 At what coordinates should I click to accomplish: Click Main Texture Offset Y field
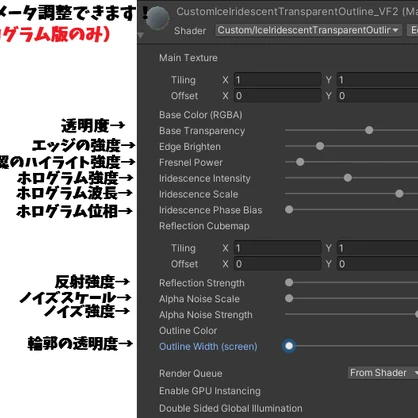tap(377, 96)
